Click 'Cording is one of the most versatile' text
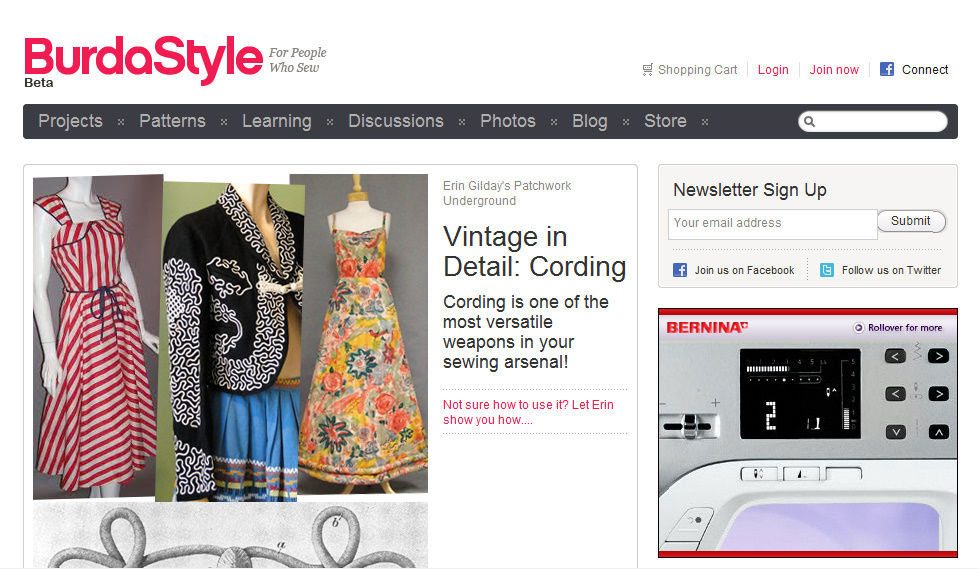 [526, 332]
